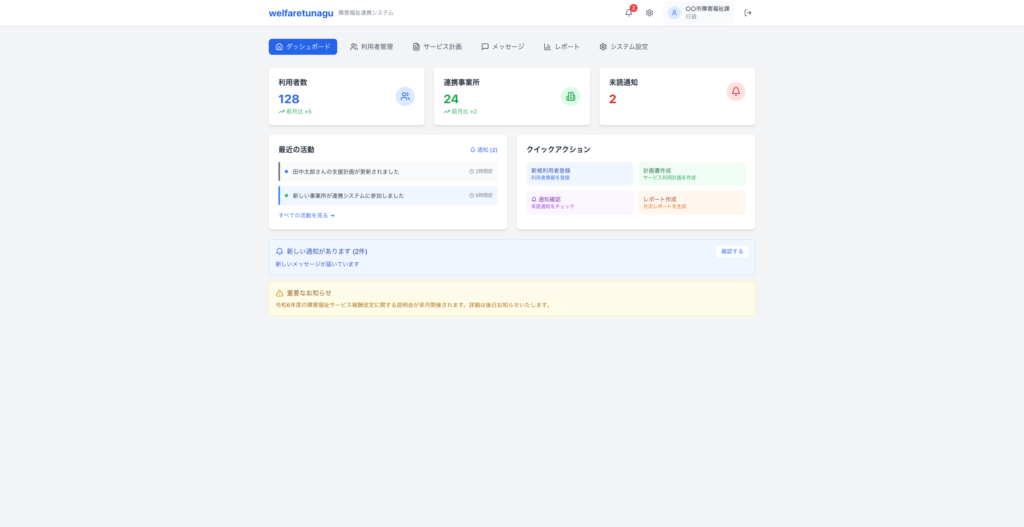Click the 通知 (2) link in 最近の活動

click(483, 150)
